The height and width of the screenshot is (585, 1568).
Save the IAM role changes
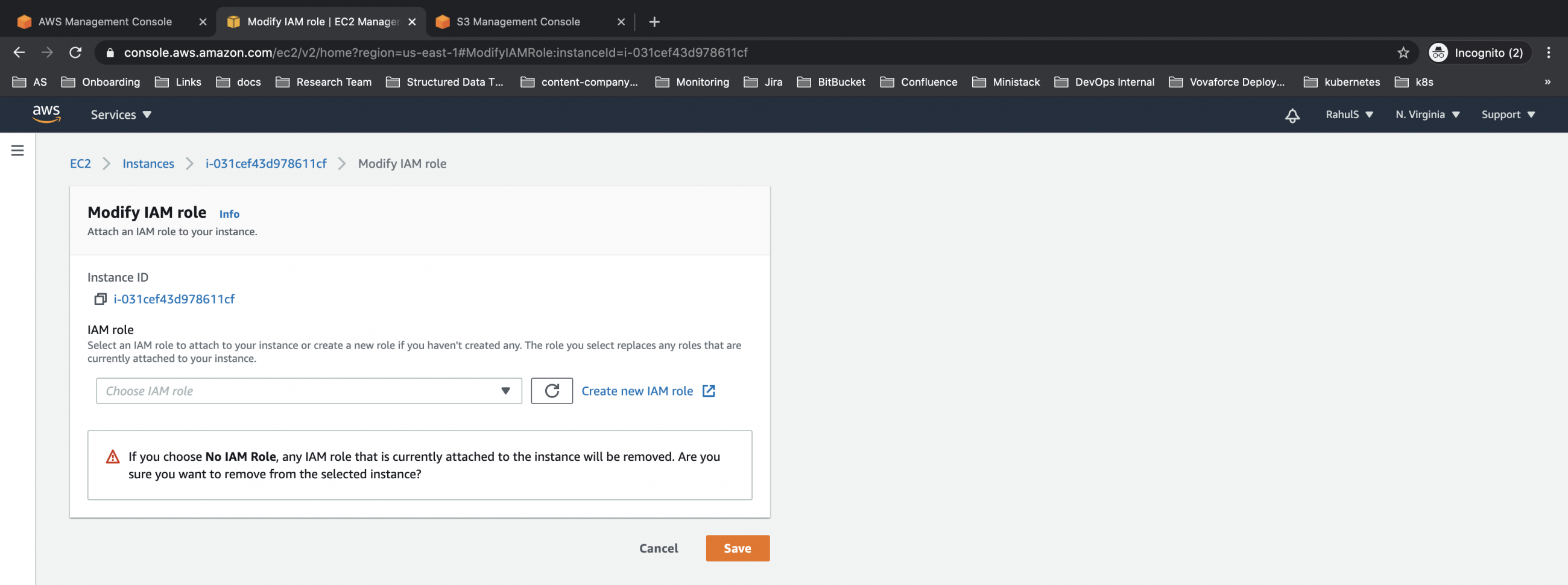coord(737,547)
